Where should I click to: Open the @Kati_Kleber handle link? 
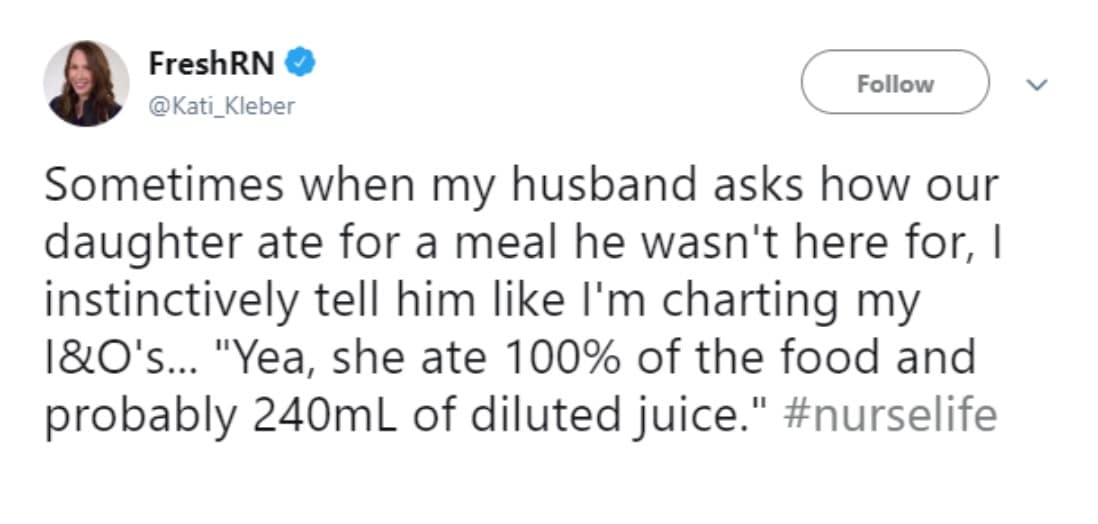tap(221, 105)
